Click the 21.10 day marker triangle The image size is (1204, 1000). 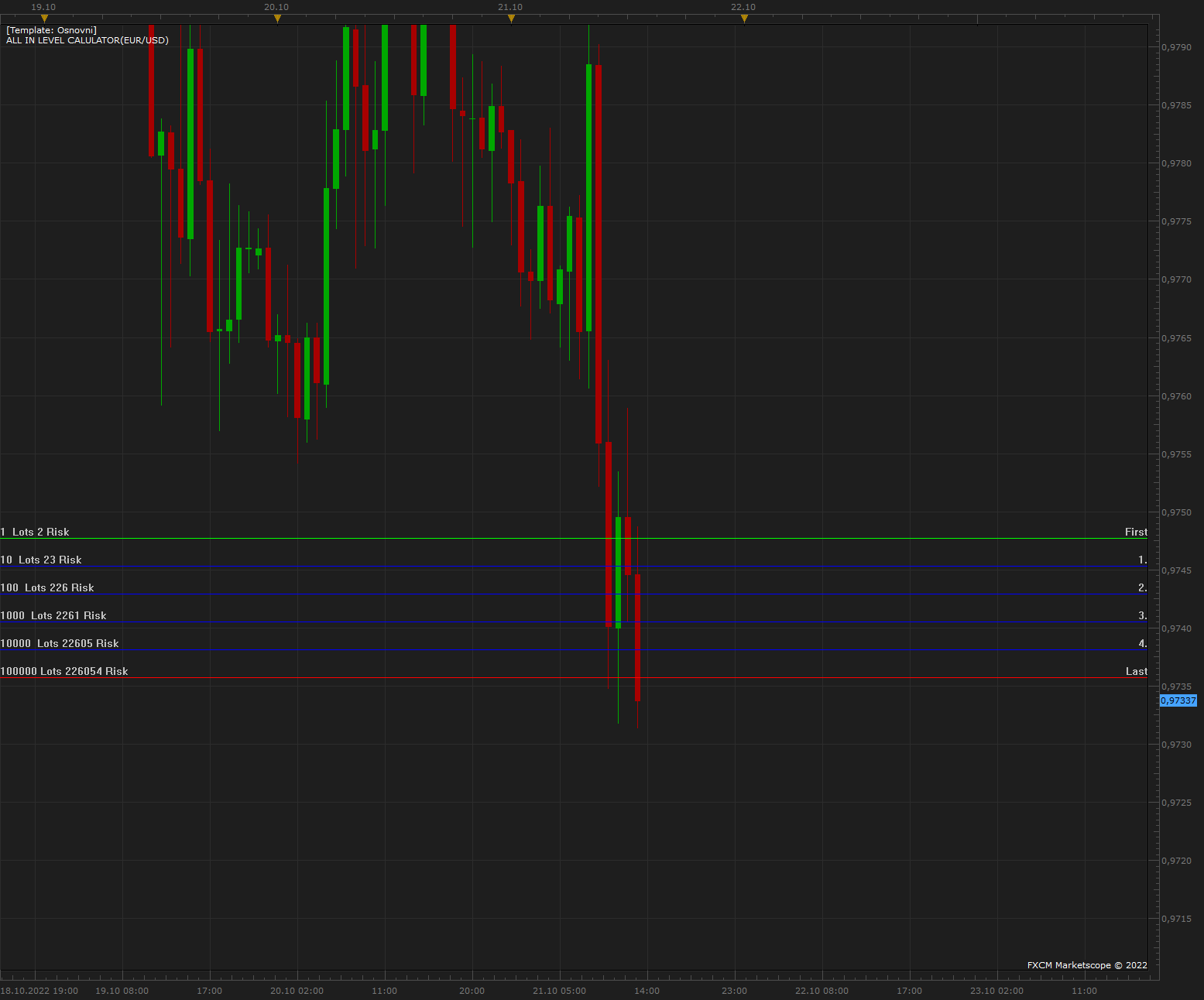click(x=511, y=19)
